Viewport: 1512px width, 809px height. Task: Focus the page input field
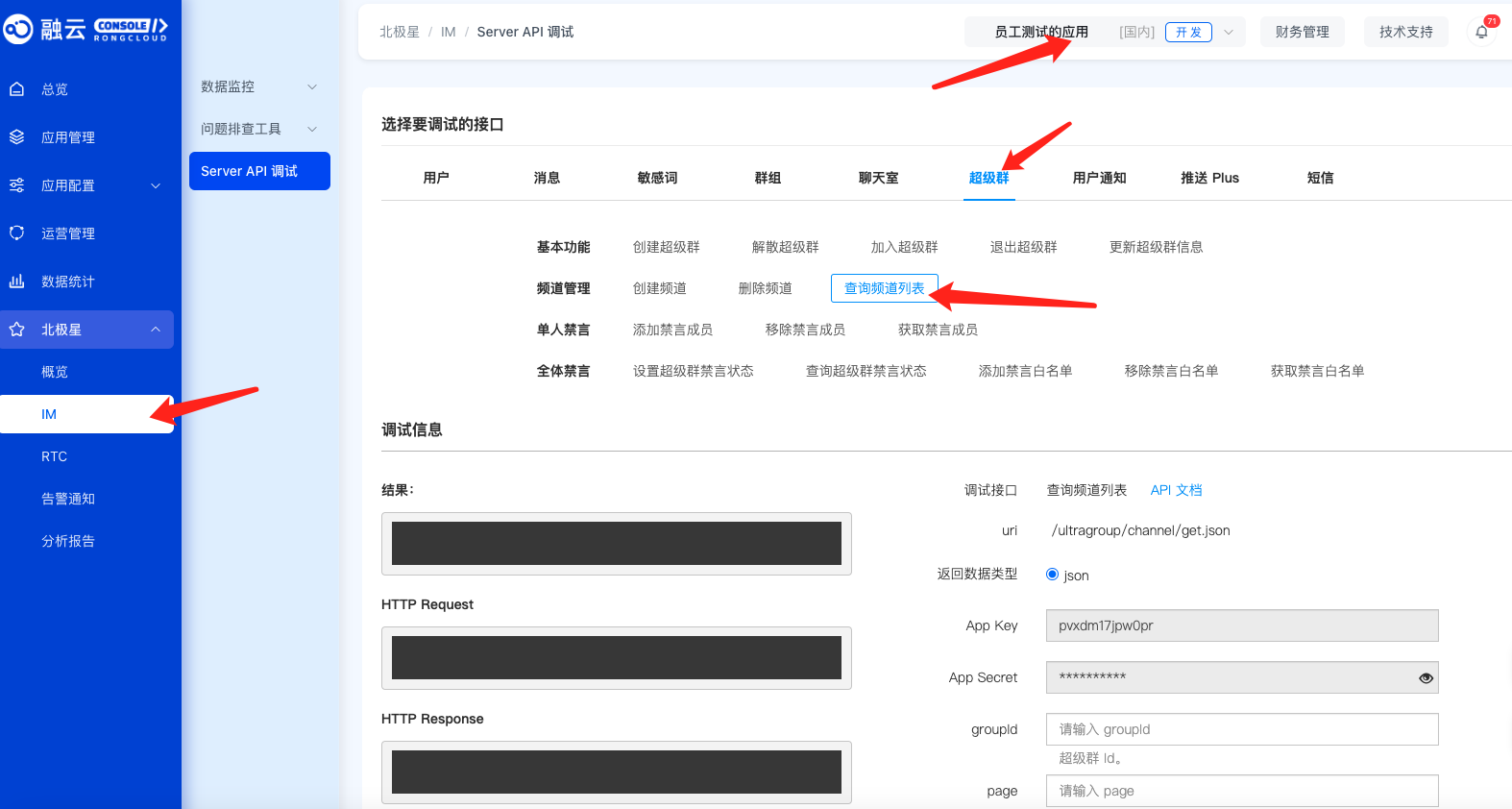point(1242,791)
